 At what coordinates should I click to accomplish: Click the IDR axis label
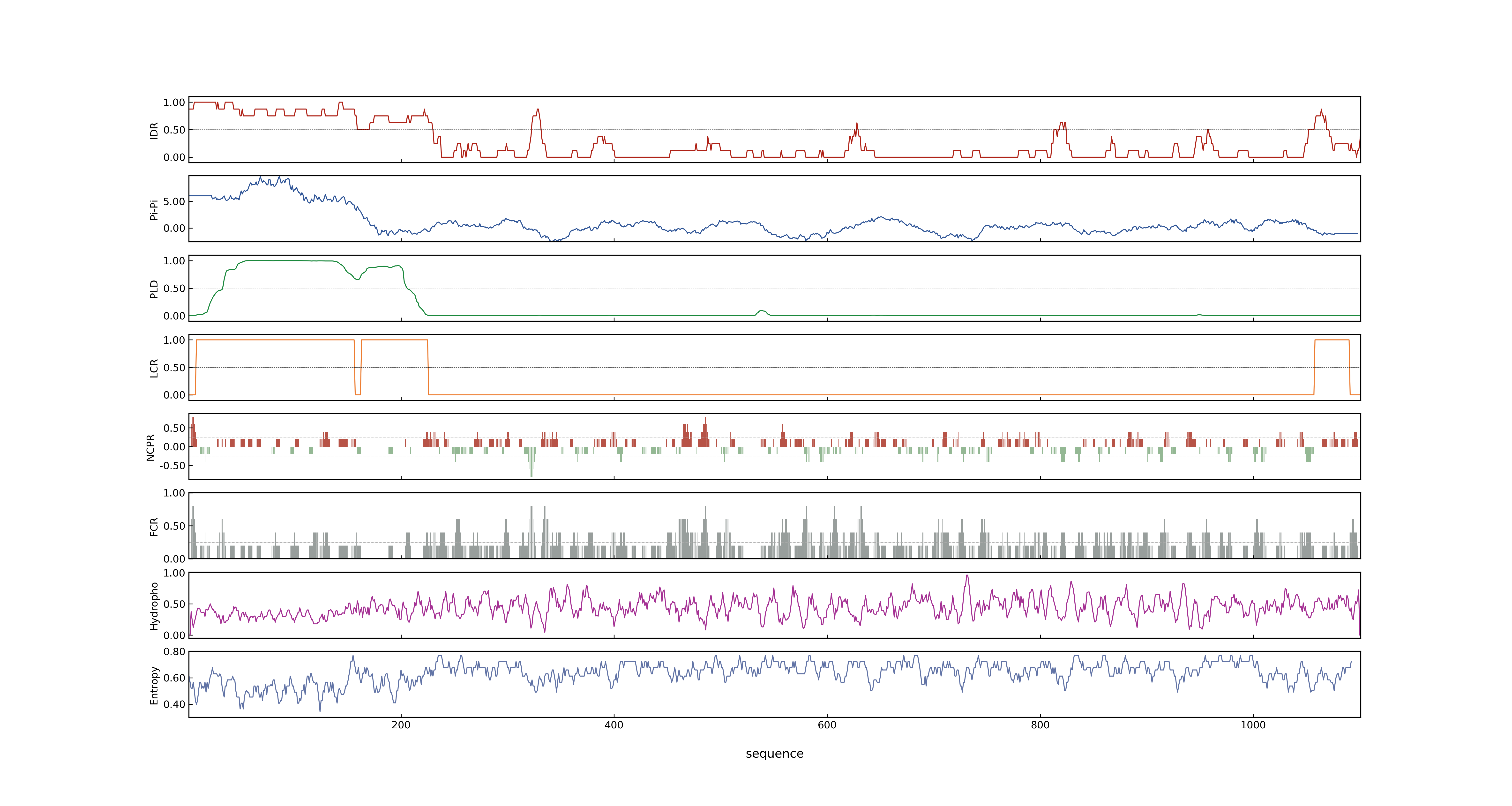(x=154, y=130)
